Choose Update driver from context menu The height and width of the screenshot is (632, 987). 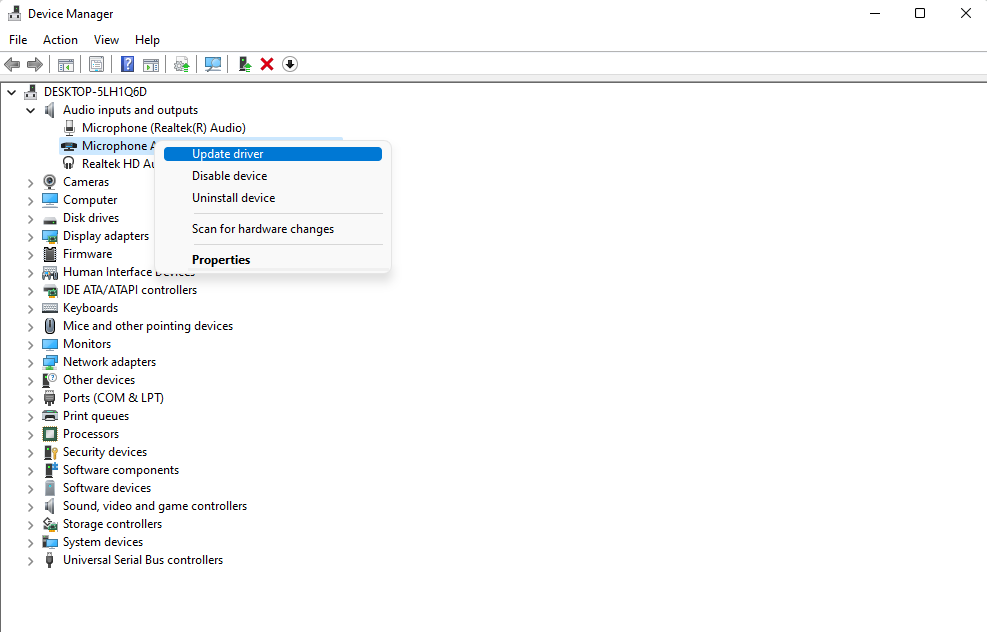tap(273, 154)
